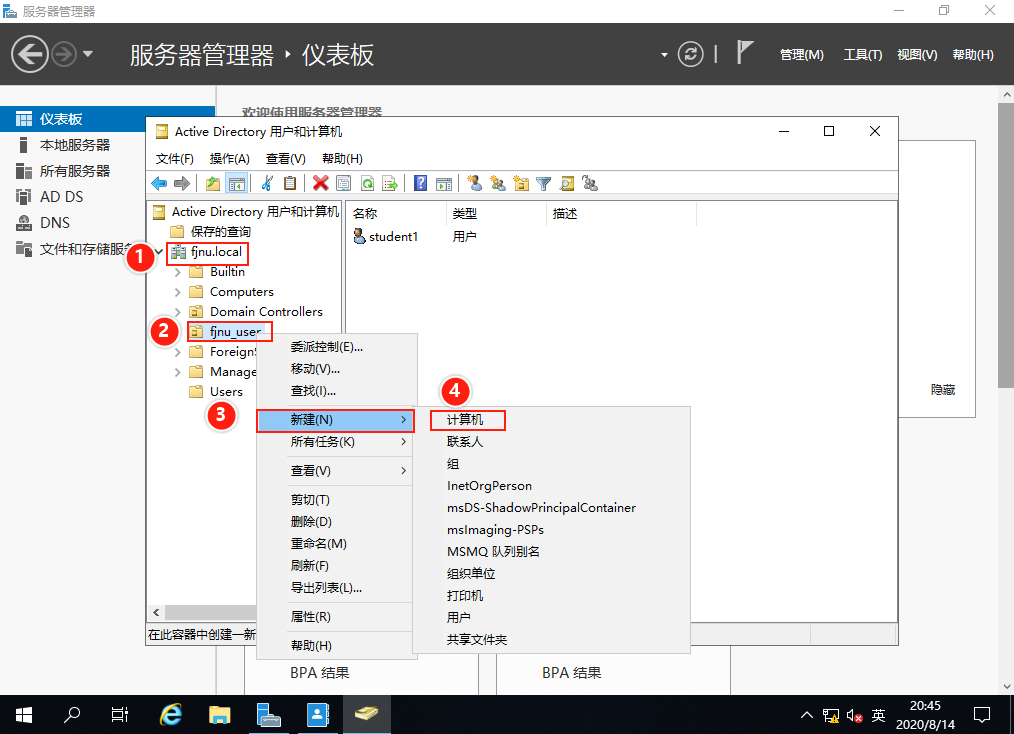
Task: Expand the Computers tree node
Action: click(178, 292)
